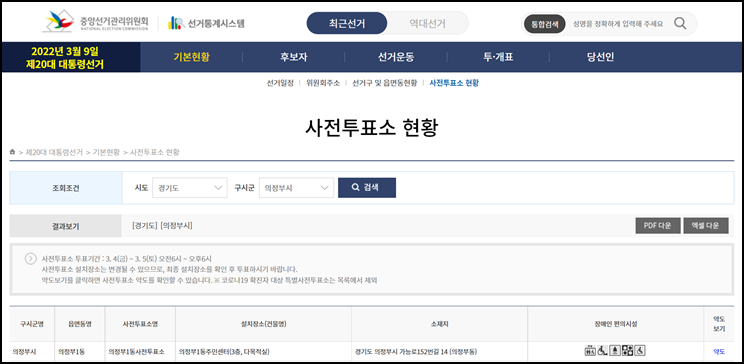Click the 사전투표소명 column header

[x=140, y=324]
